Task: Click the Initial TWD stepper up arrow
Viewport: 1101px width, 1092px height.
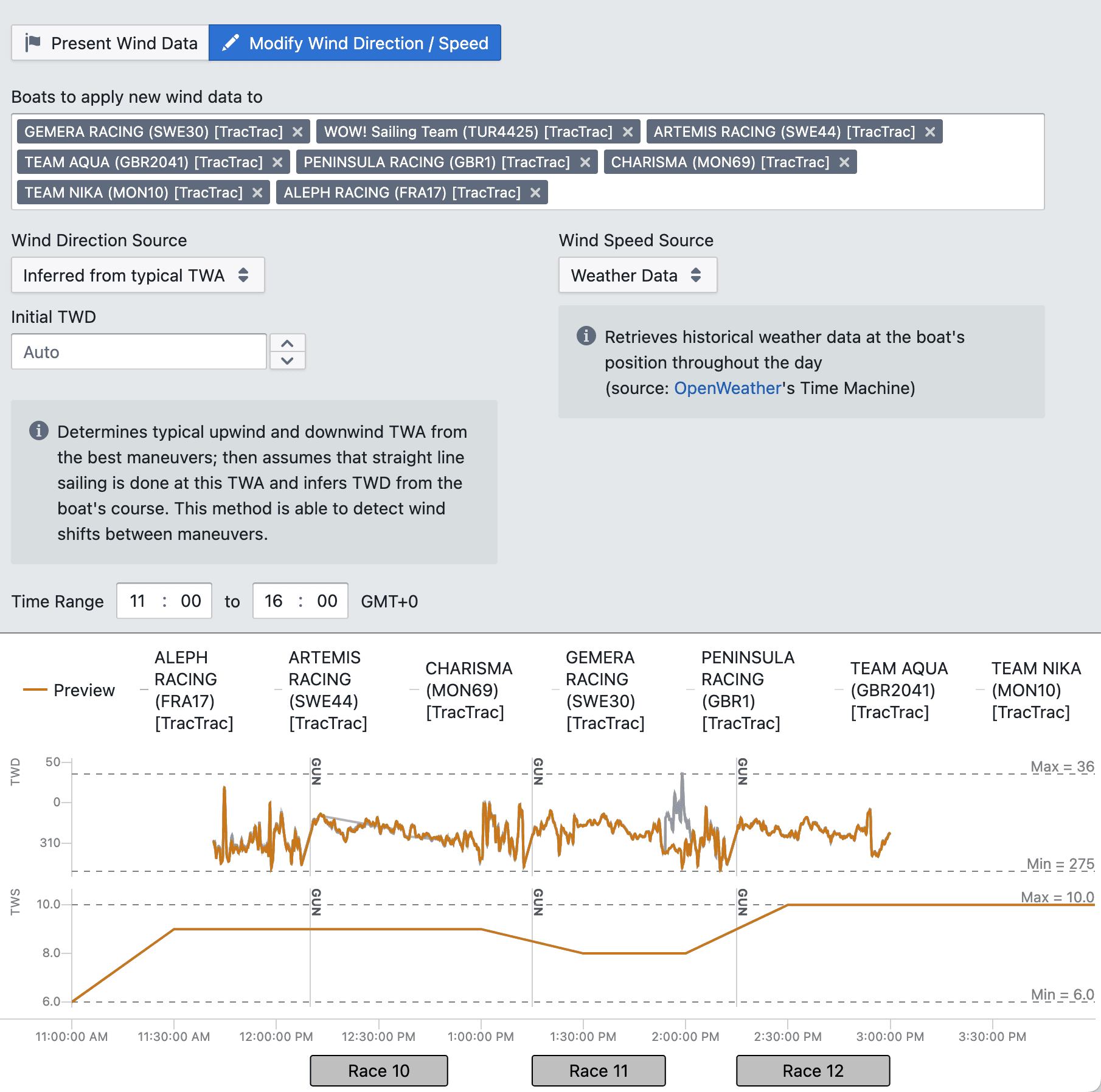Action: point(287,342)
